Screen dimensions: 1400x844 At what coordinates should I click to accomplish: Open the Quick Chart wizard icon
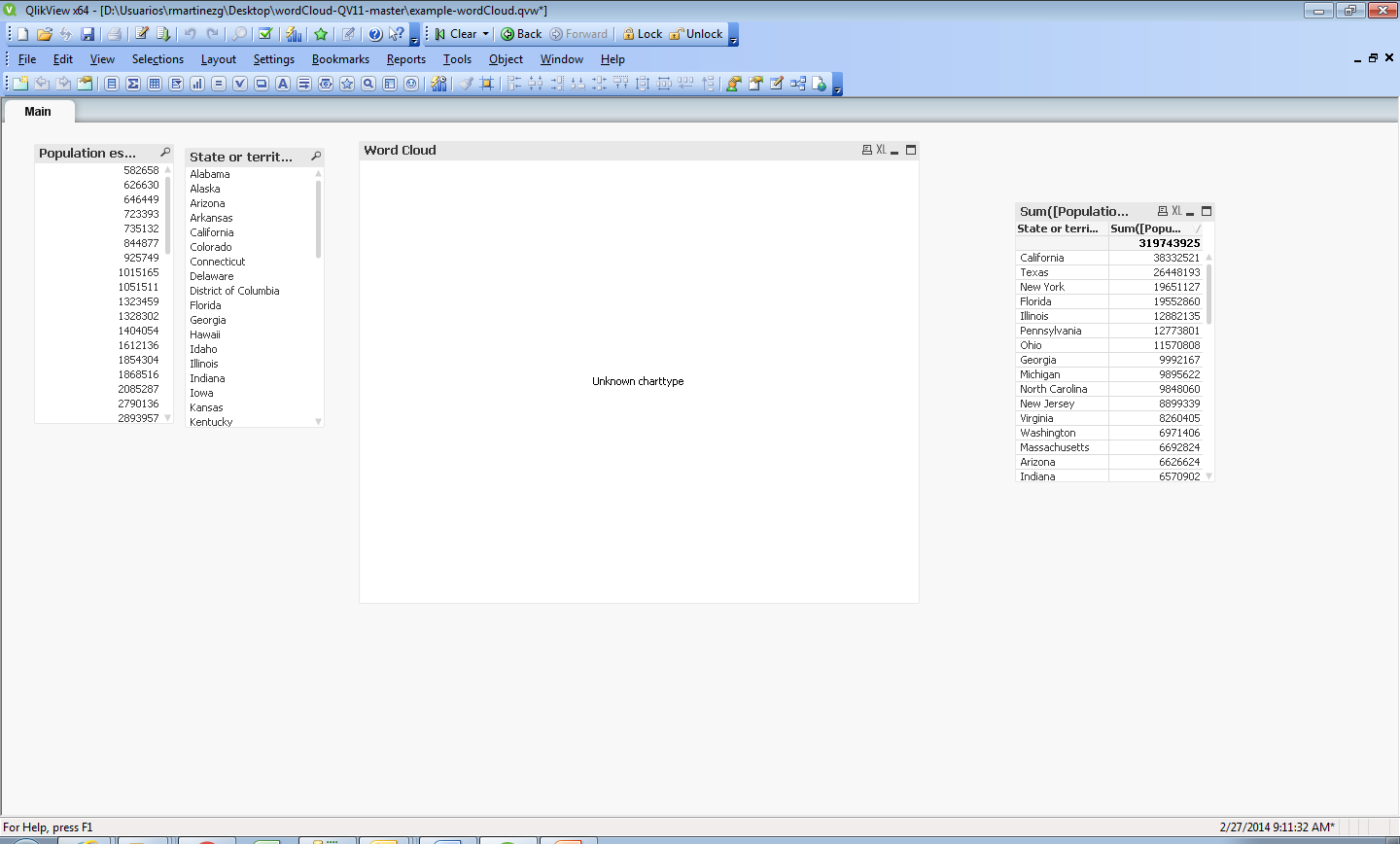pyautogui.click(x=294, y=34)
